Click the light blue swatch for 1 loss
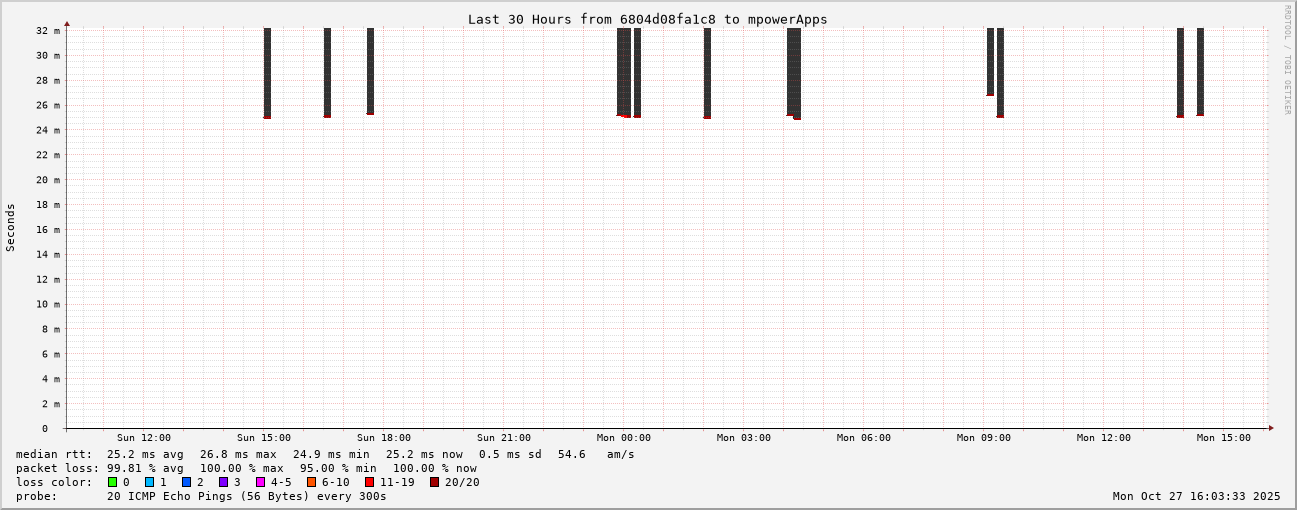Viewport: 1297px width, 510px height. point(150,482)
